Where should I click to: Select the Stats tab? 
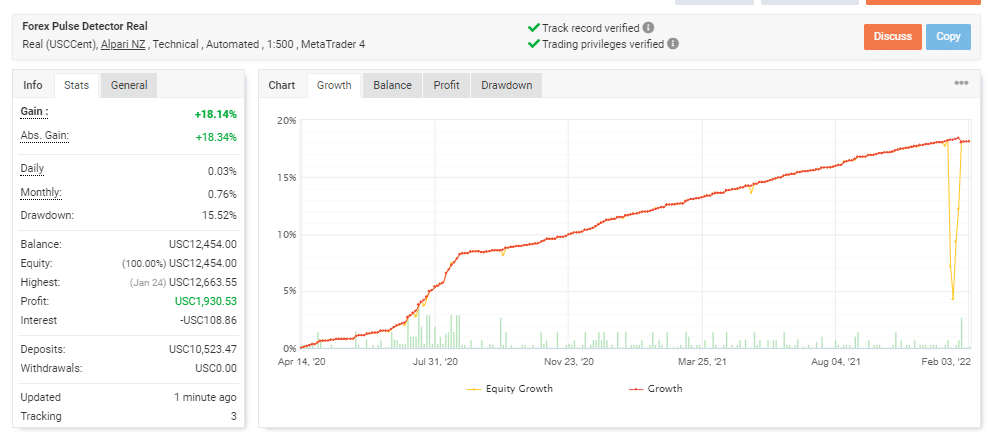[77, 85]
